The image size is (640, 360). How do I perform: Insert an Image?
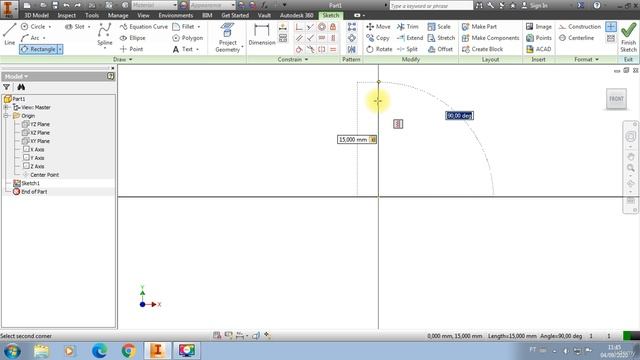pos(539,27)
